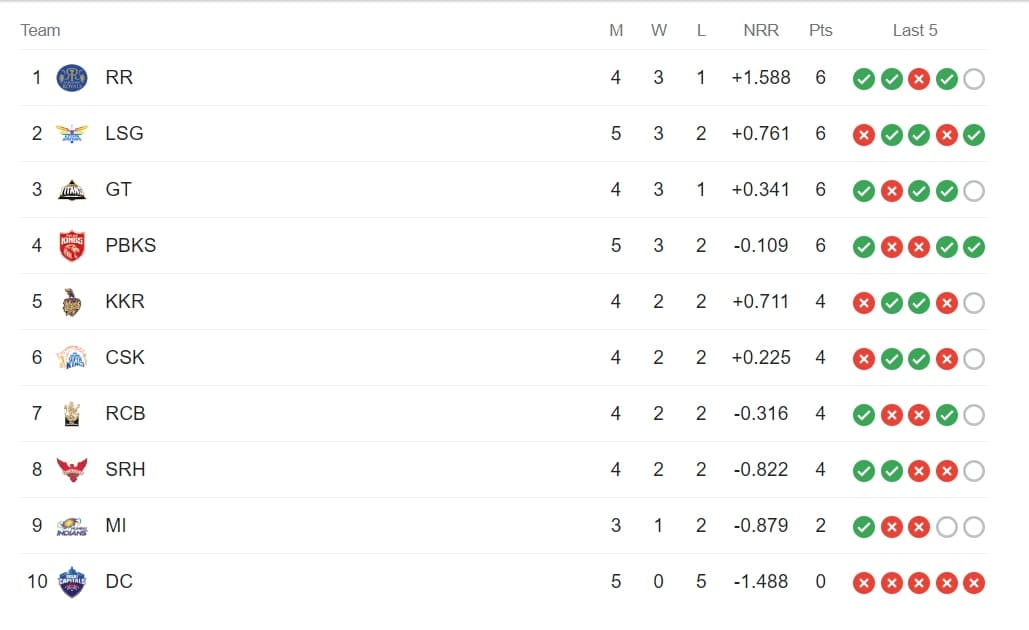Click the Rajasthan Royals team logo
This screenshot has height=630, width=1029.
tap(72, 77)
